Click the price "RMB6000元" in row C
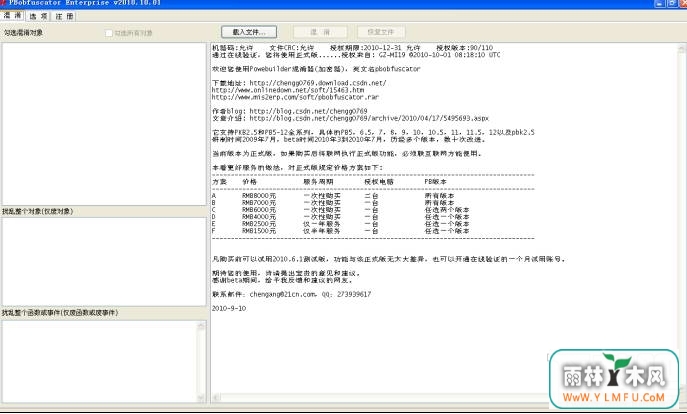687x414 pixels. (x=259, y=210)
